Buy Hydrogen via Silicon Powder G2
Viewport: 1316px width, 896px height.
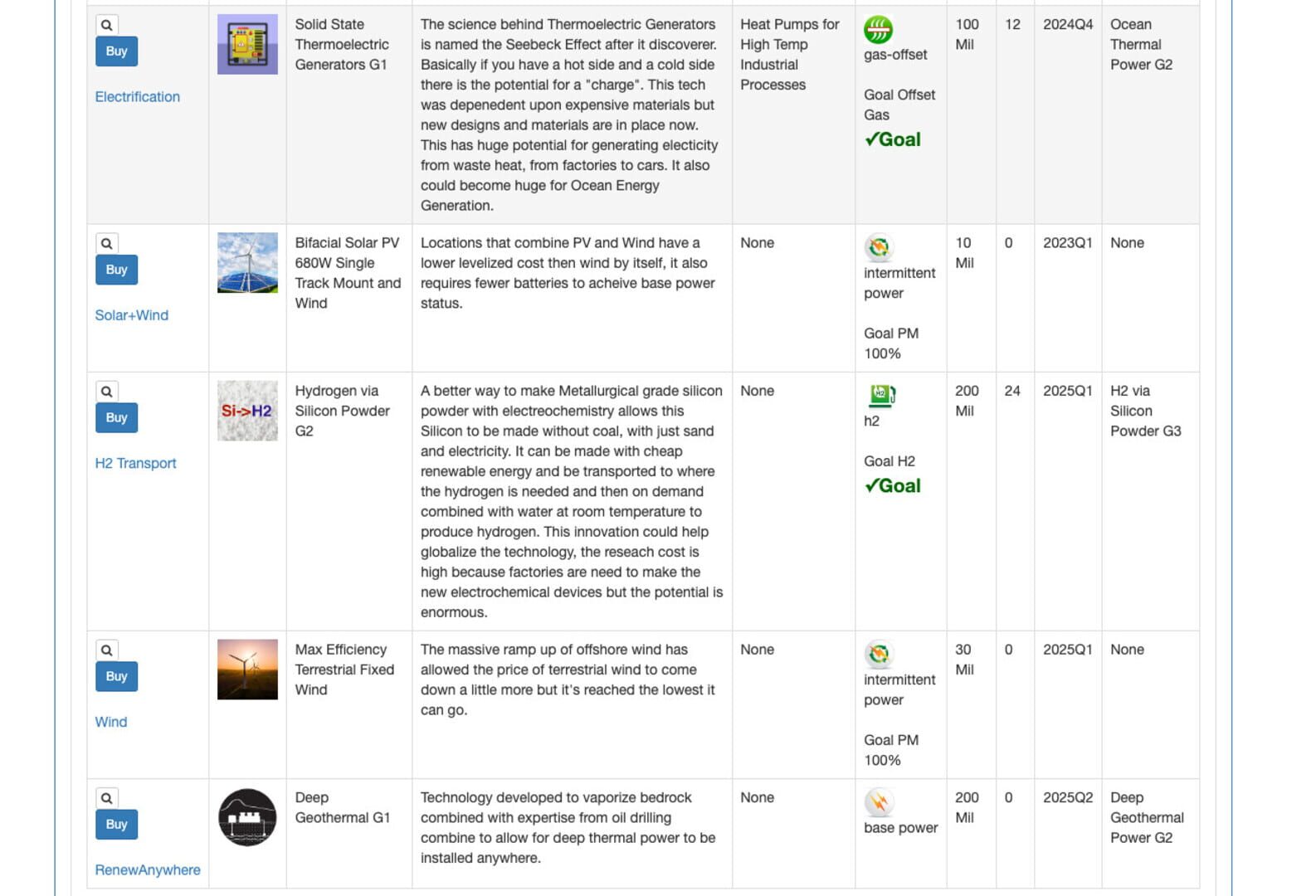[x=116, y=417]
